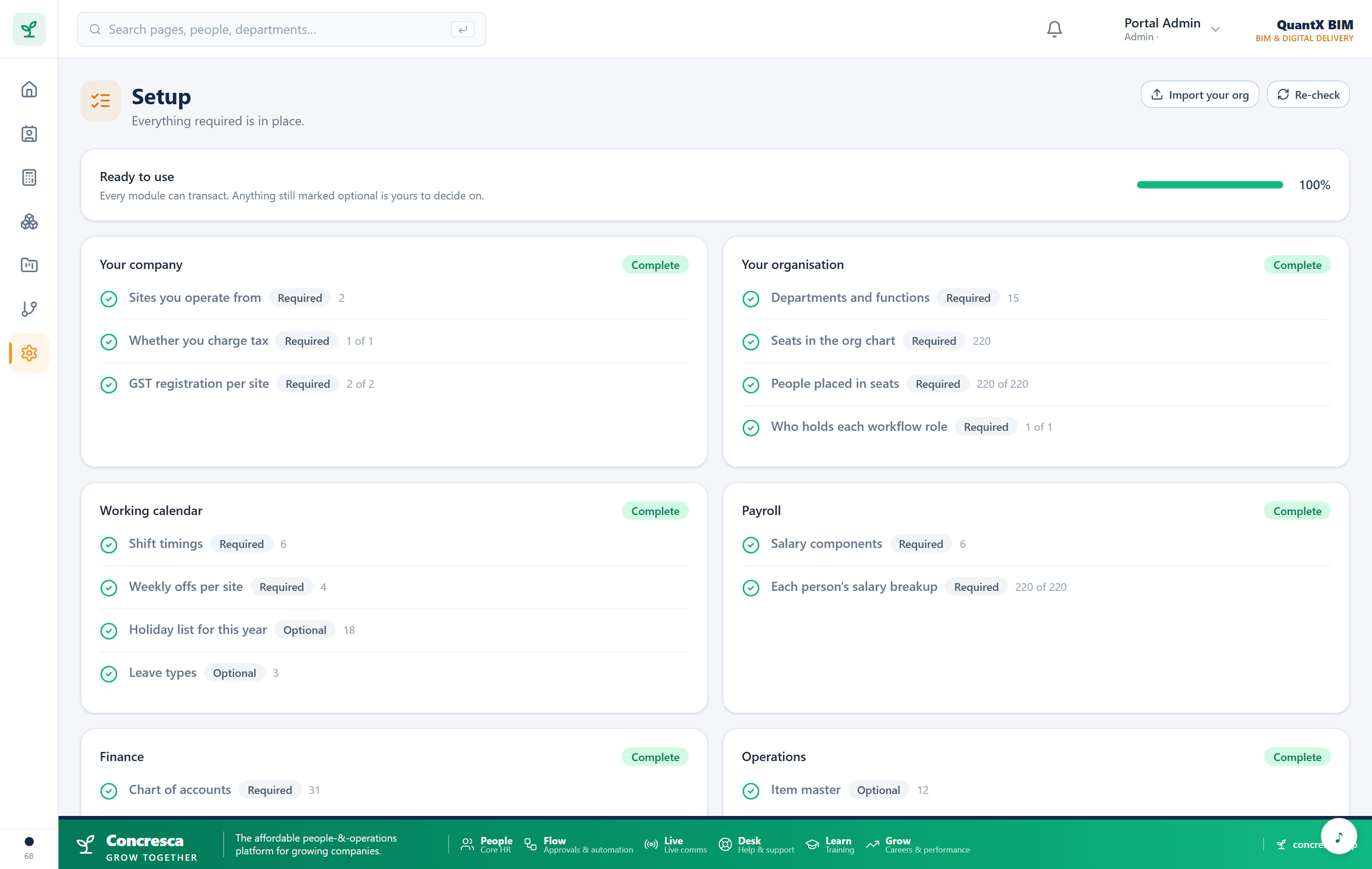Click the floating music note button
This screenshot has width=1372, height=869.
point(1338,836)
